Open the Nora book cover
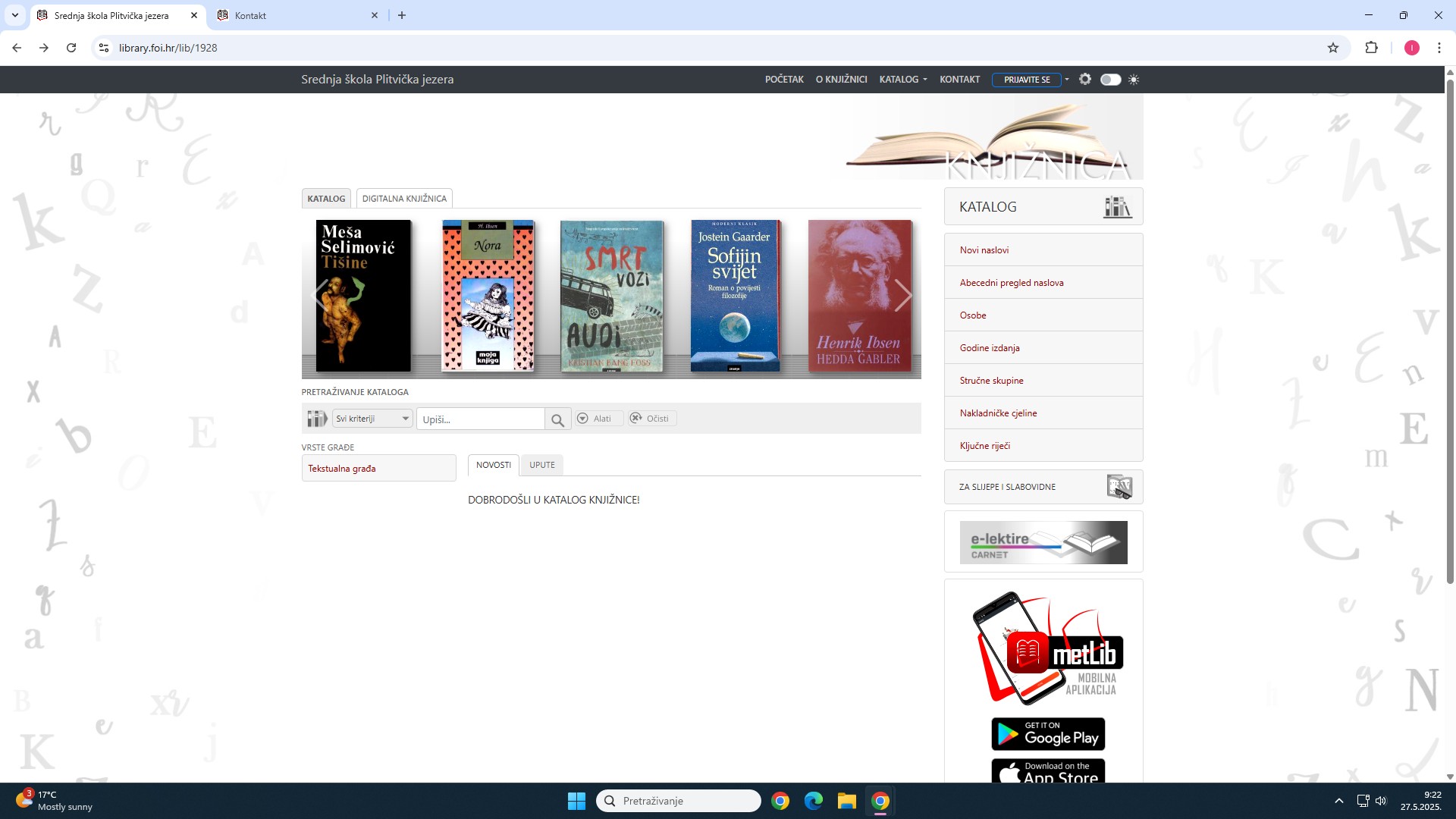The width and height of the screenshot is (1456, 819). click(x=488, y=296)
